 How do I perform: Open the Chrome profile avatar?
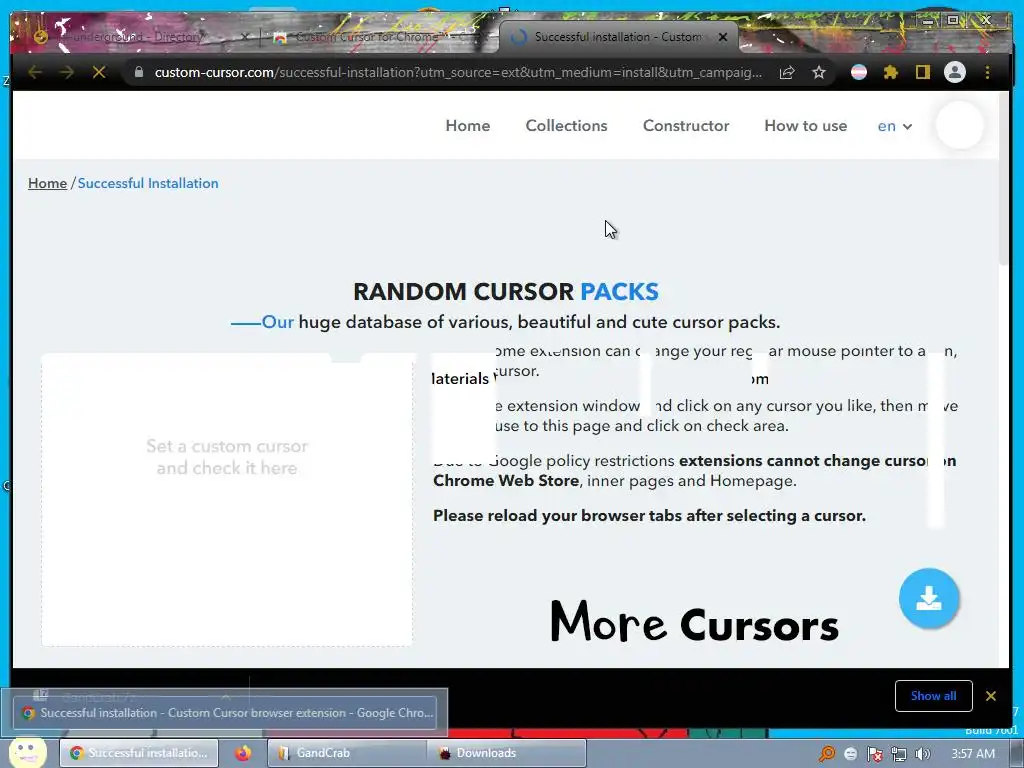tap(955, 72)
